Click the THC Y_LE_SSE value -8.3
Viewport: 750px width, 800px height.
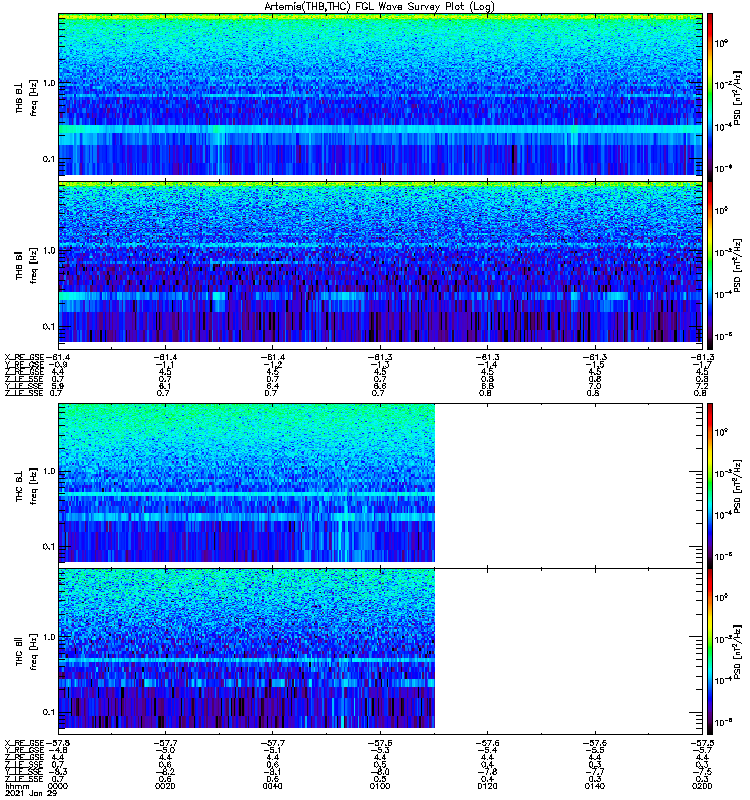(58, 772)
